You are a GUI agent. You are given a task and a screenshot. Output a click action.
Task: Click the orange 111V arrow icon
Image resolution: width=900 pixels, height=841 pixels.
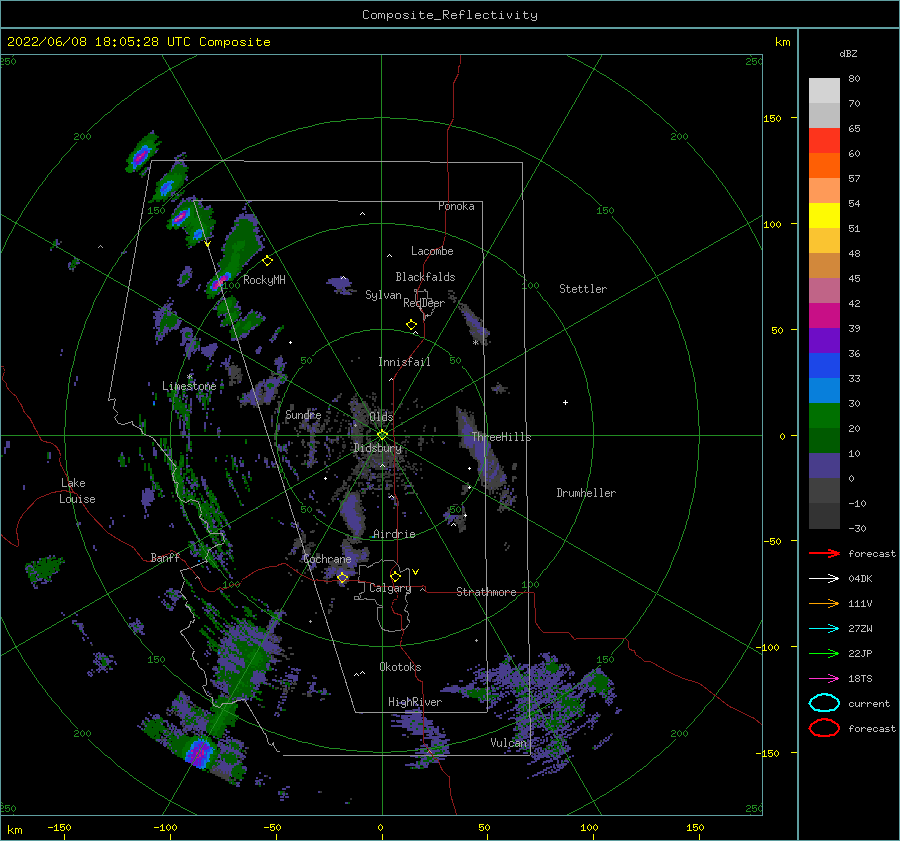[x=824, y=603]
